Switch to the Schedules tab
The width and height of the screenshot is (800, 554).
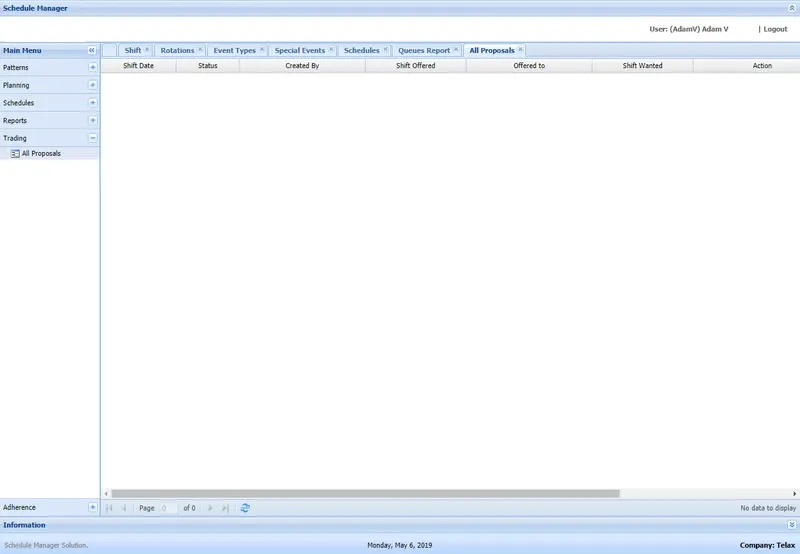coord(361,50)
